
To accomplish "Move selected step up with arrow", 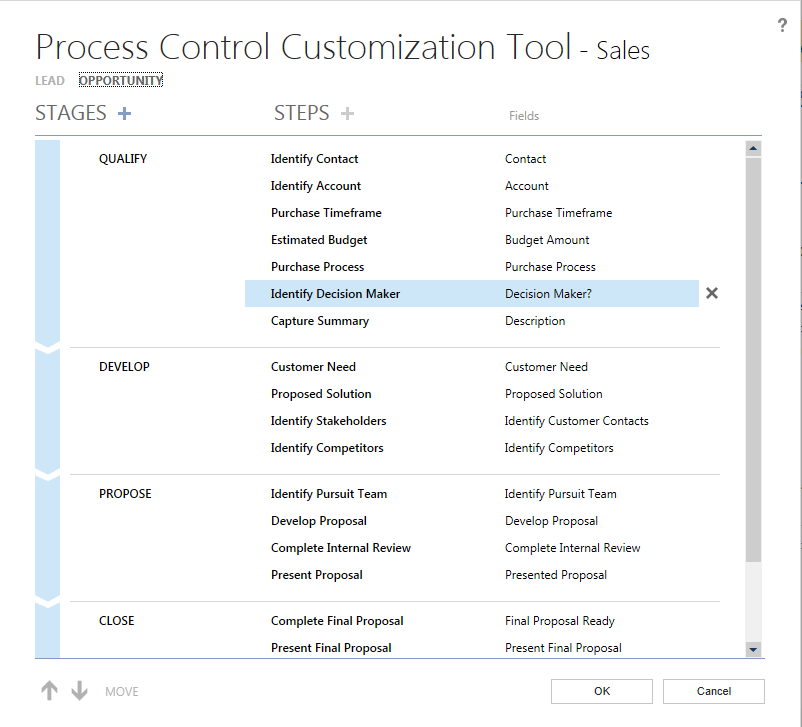I will pos(49,691).
